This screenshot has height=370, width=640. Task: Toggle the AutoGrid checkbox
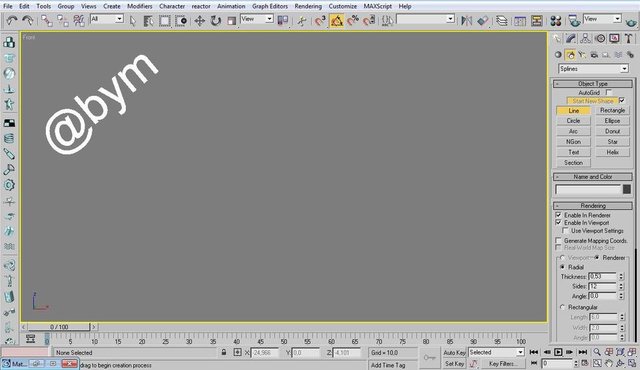tap(609, 93)
